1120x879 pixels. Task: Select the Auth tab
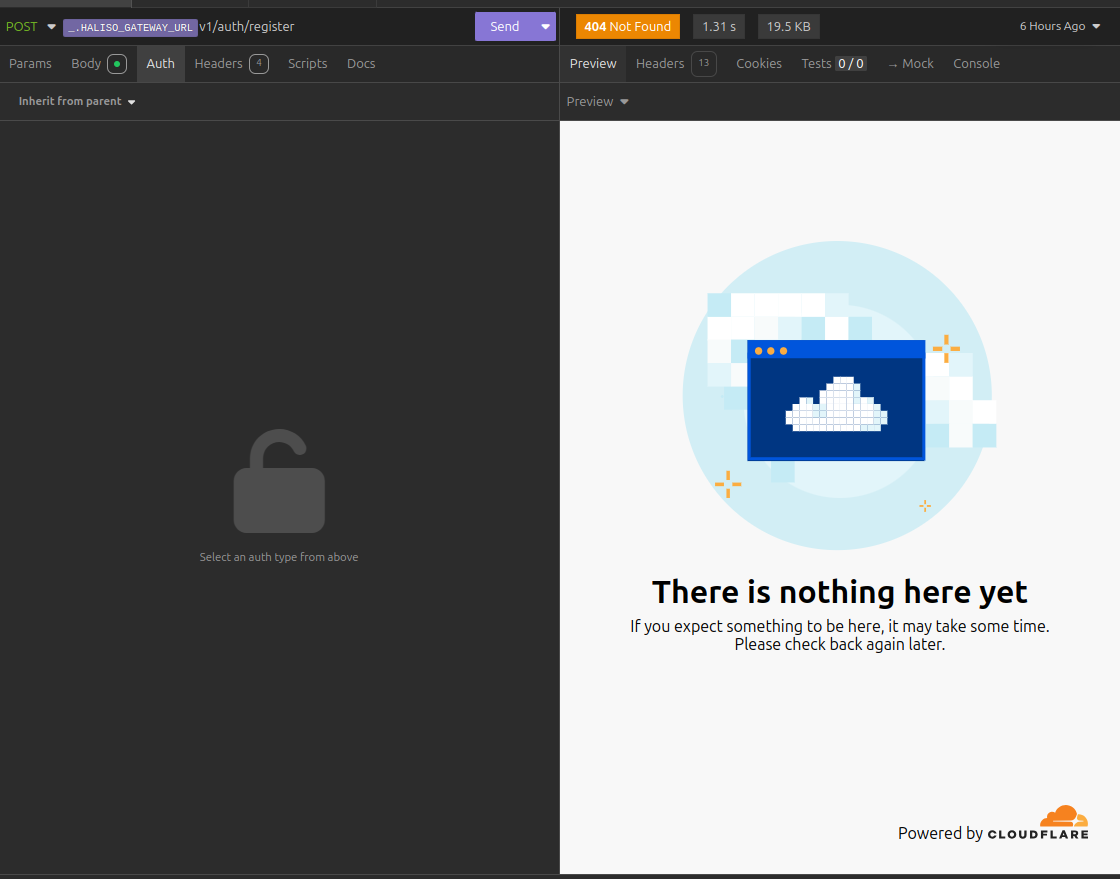[x=161, y=64]
